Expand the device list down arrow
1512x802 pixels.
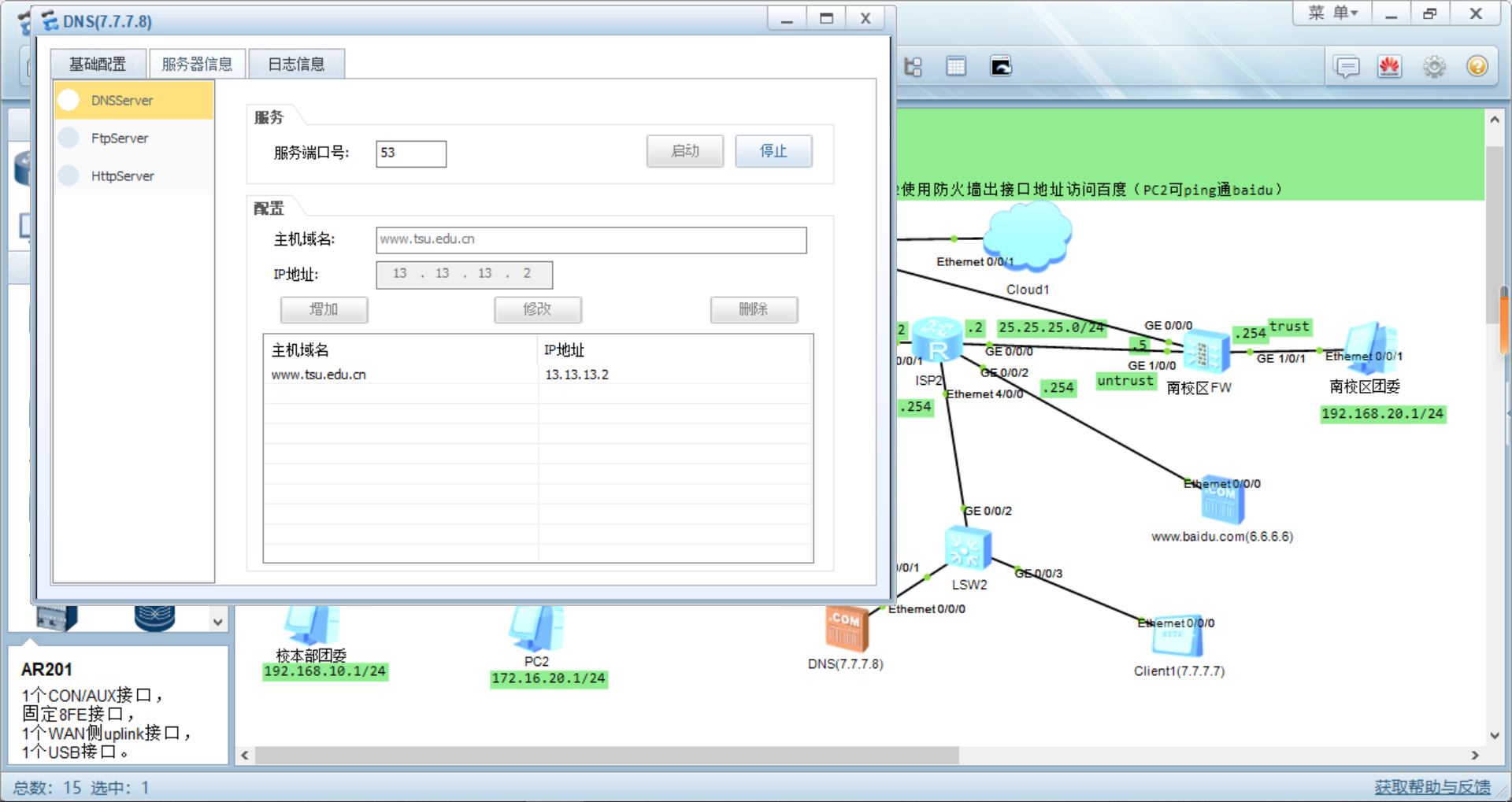pos(217,622)
